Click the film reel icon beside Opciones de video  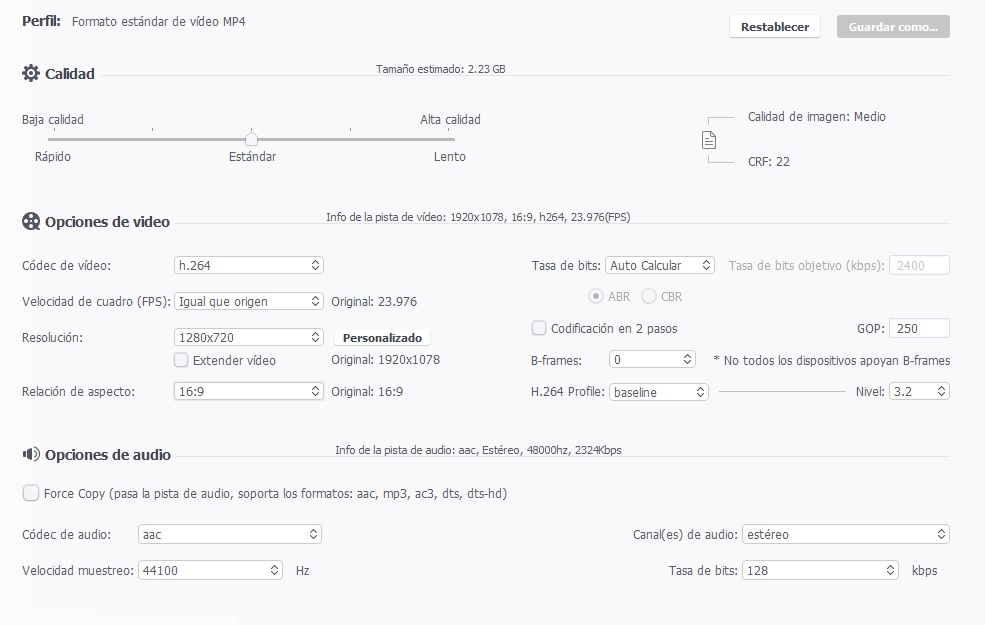[31, 221]
